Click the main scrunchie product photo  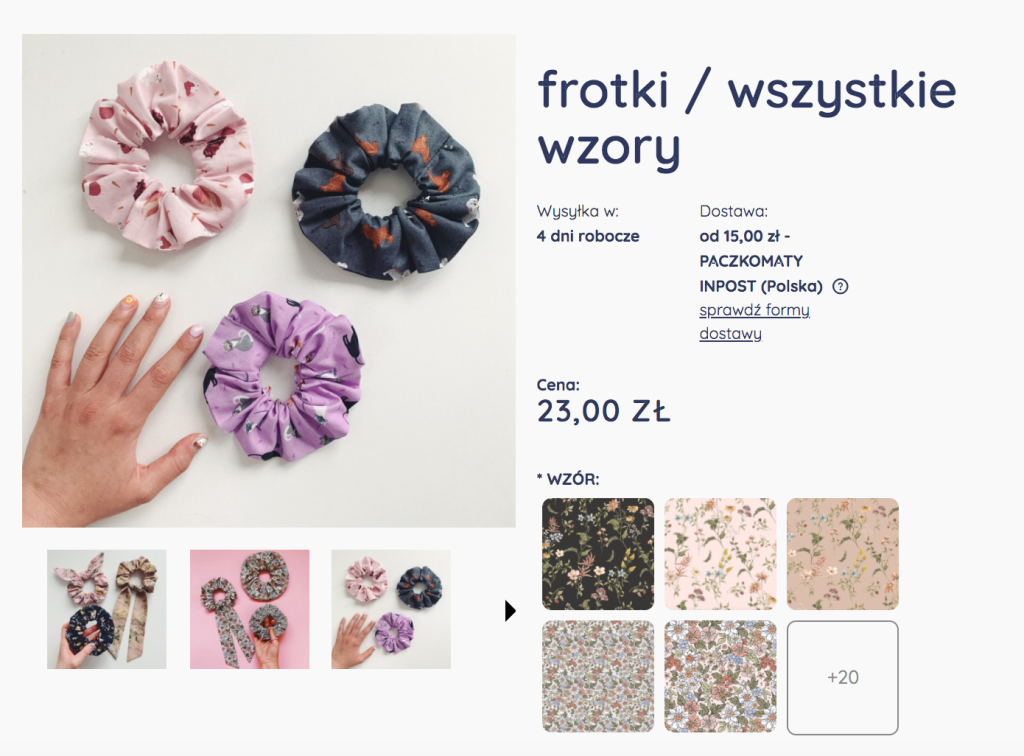[268, 281]
